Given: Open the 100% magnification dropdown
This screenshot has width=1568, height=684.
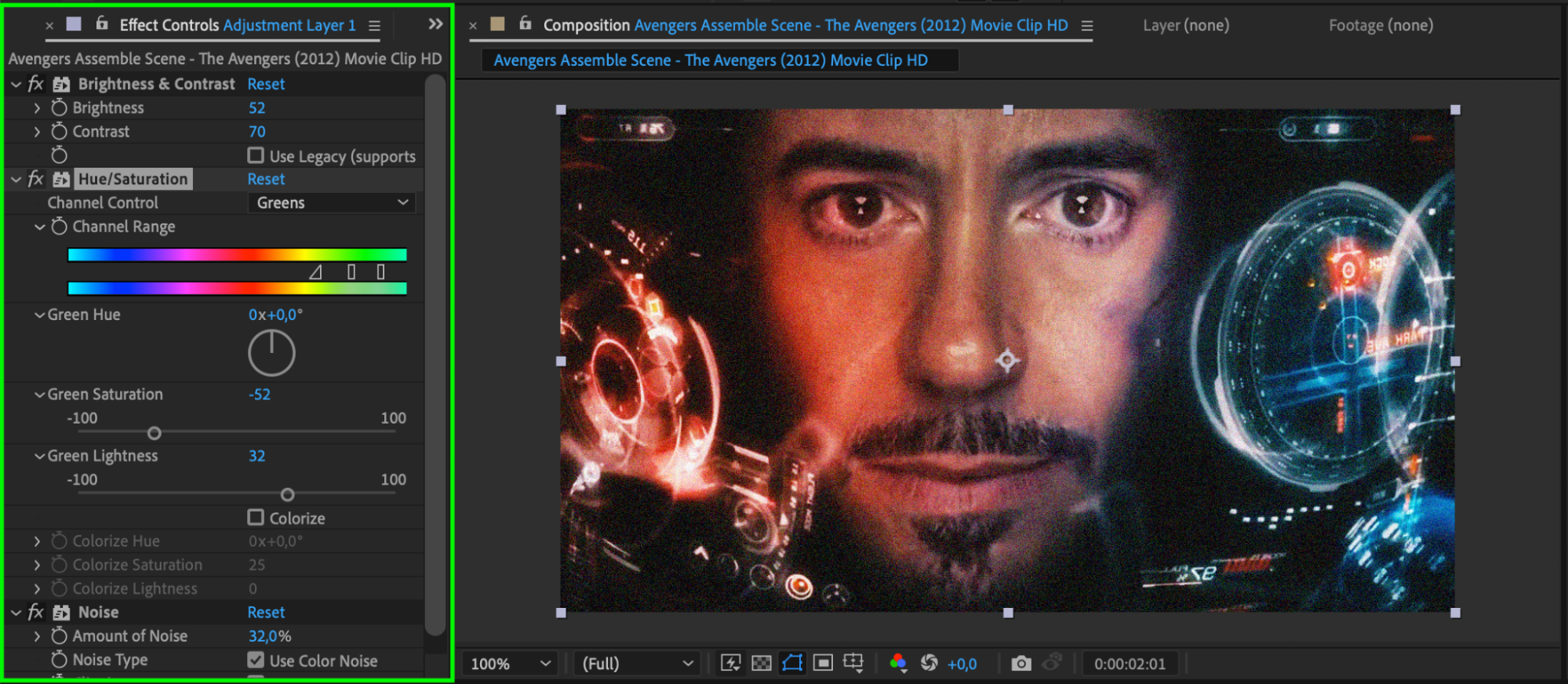Looking at the screenshot, I should coord(510,664).
